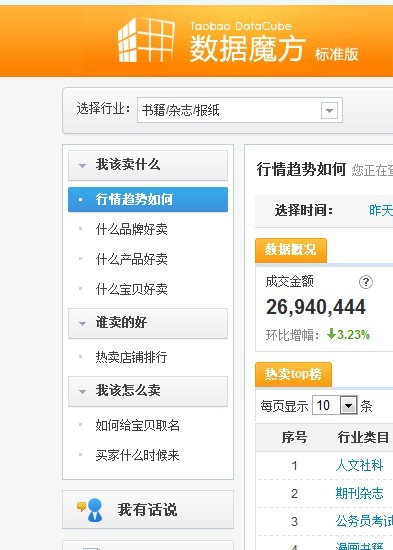
Task: Open the 选择行业 dropdown arrow
Action: point(329,110)
